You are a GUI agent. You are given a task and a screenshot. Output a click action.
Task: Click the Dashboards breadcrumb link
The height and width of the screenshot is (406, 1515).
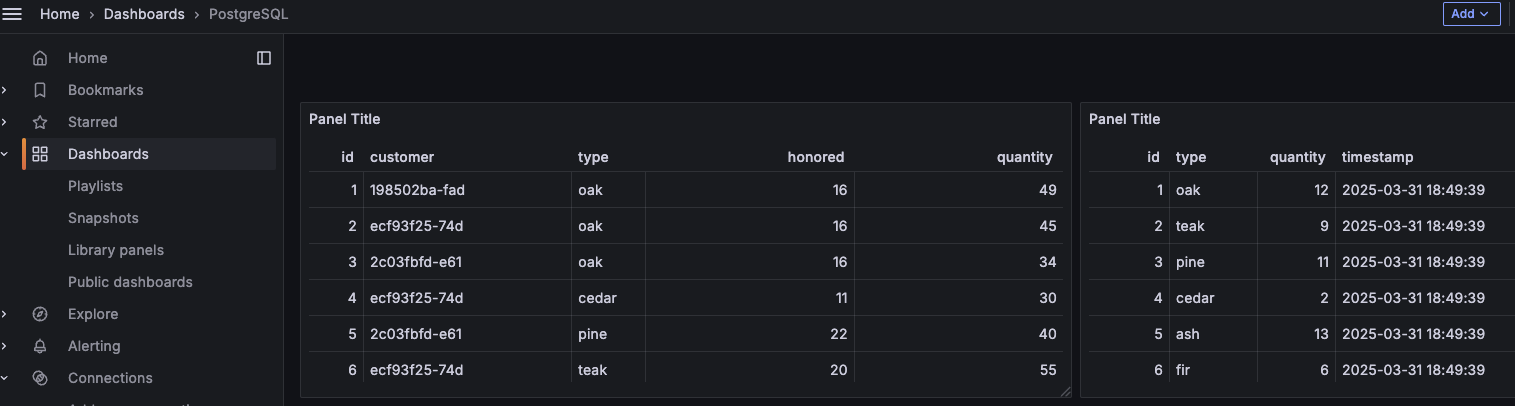144,14
